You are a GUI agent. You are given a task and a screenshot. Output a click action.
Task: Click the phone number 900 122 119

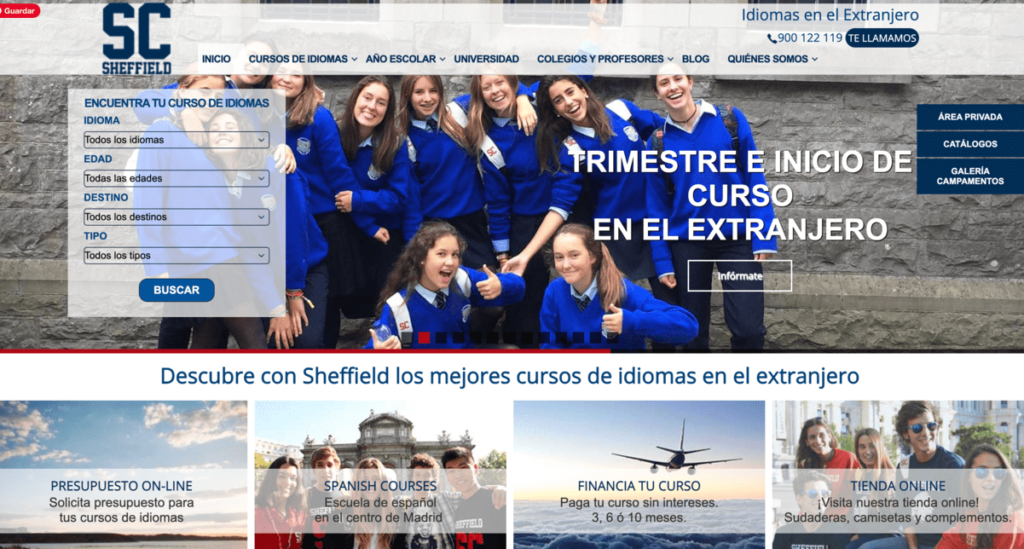coord(810,38)
